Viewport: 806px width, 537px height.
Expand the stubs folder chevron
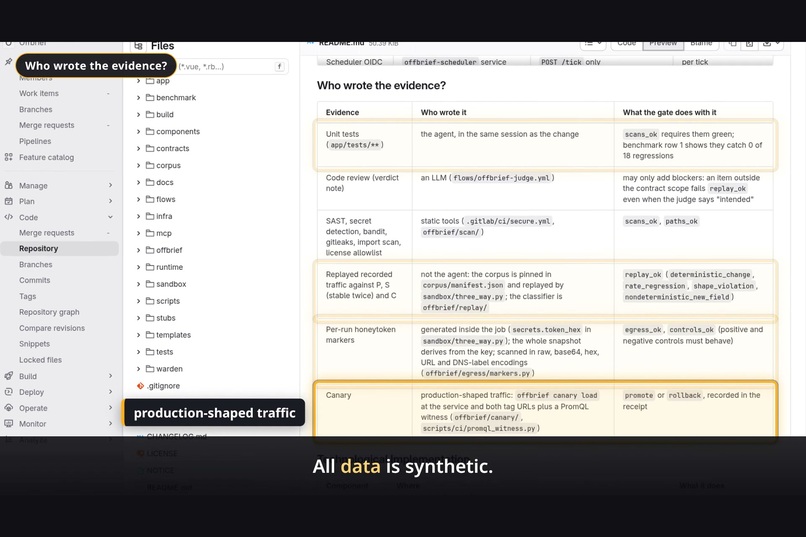pyautogui.click(x=138, y=318)
